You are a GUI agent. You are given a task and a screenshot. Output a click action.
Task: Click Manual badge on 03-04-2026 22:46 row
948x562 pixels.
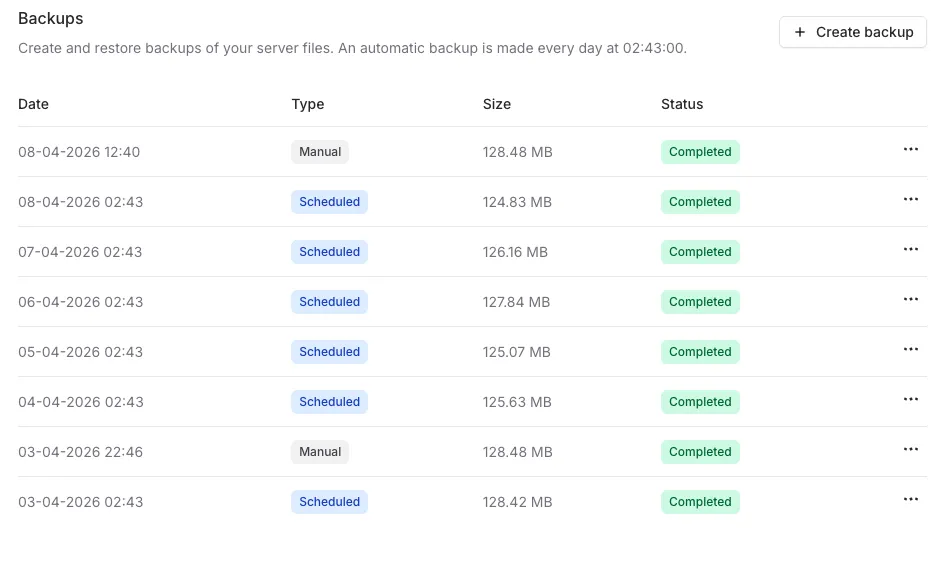click(x=320, y=452)
